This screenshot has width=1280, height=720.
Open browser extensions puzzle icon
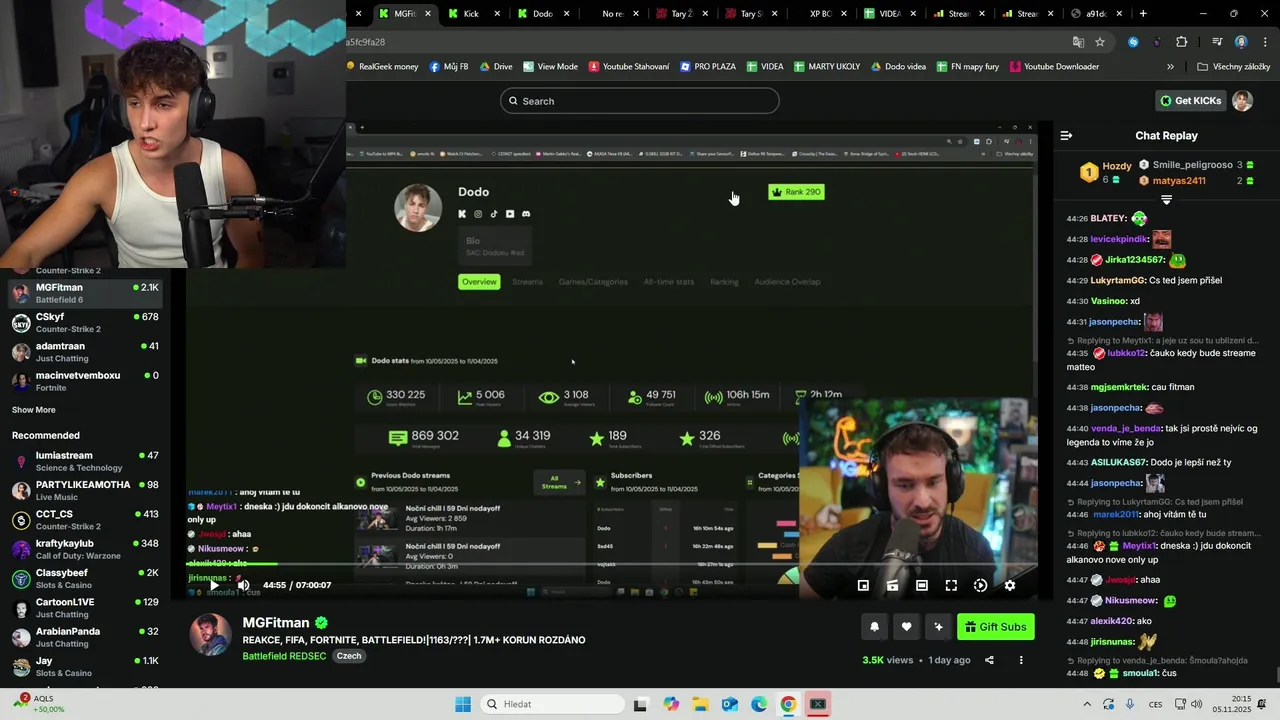pos(1181,42)
